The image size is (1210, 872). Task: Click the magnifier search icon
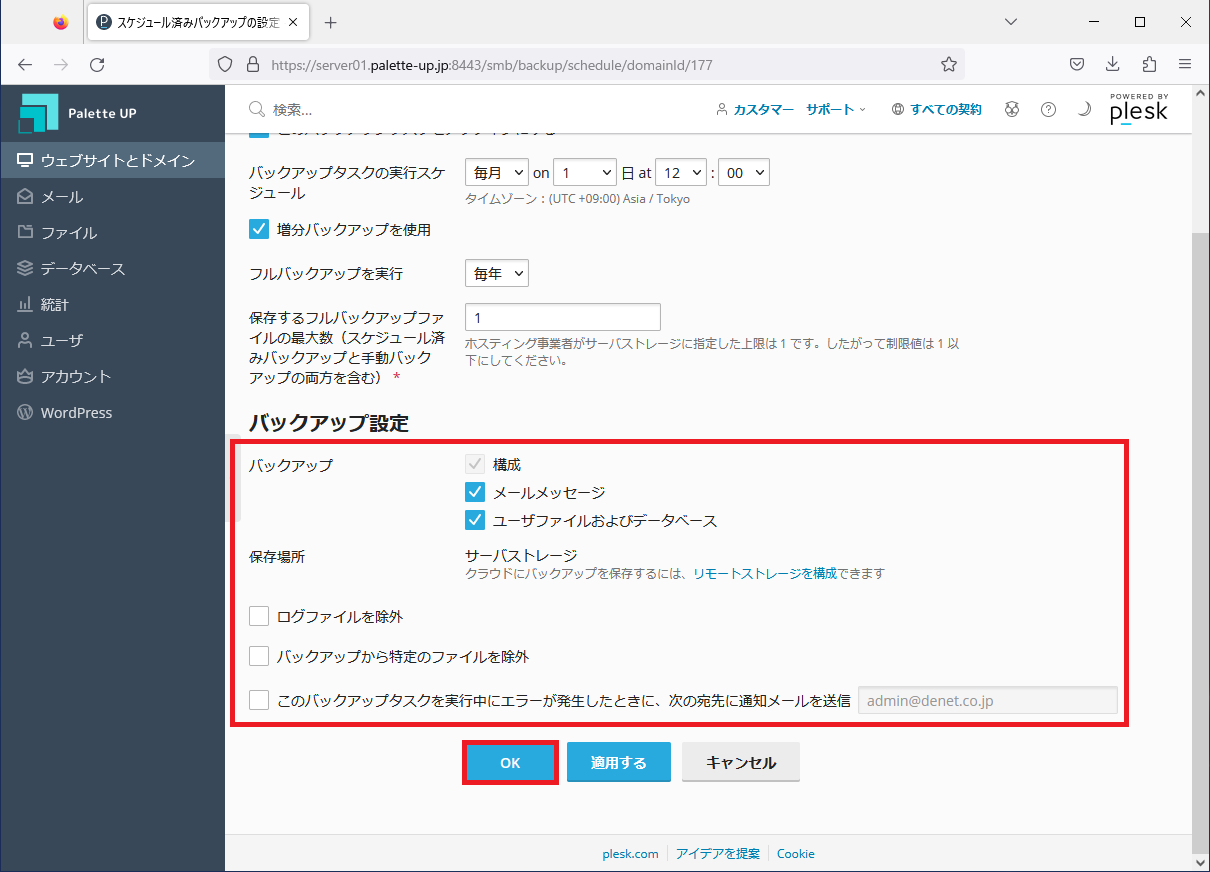[x=256, y=109]
